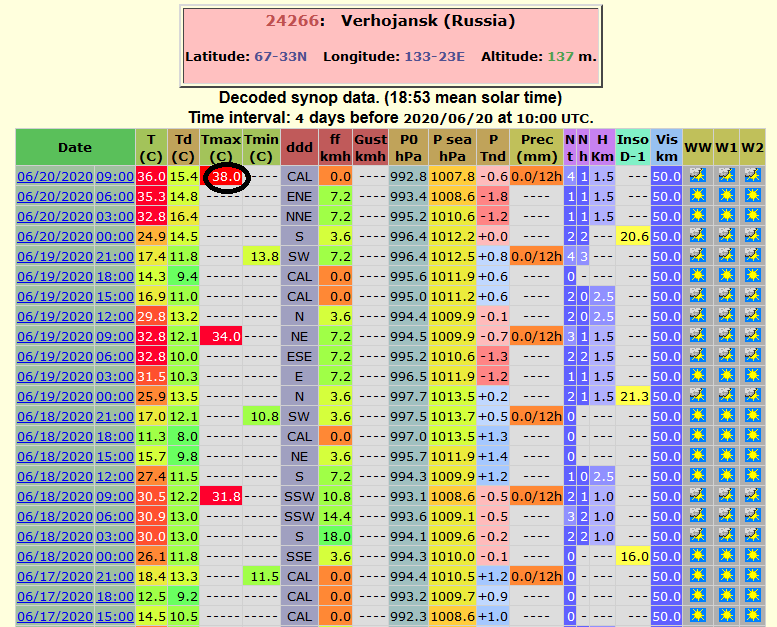Select the temperature value 36.0
Image resolution: width=777 pixels, height=627 pixels.
click(x=151, y=176)
